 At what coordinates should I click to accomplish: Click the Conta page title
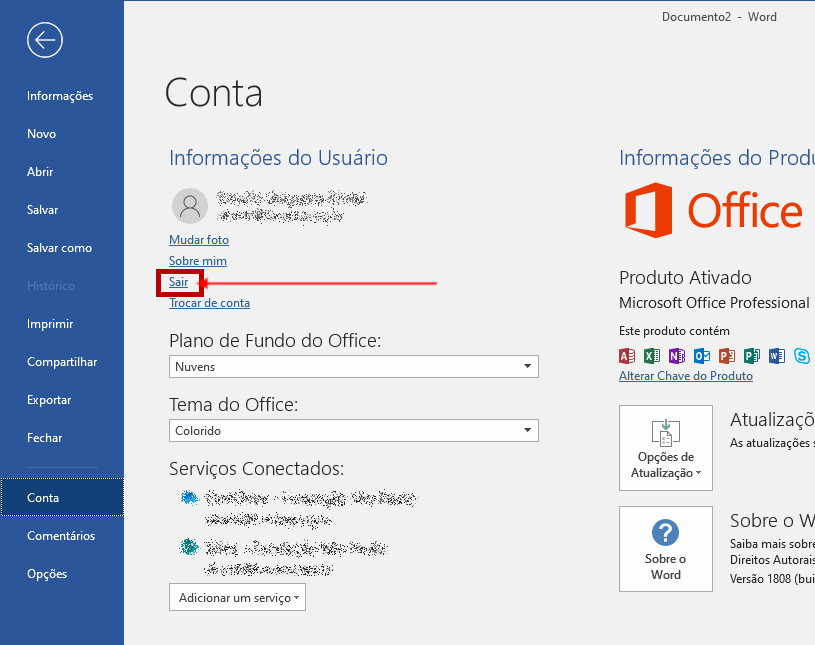point(214,93)
